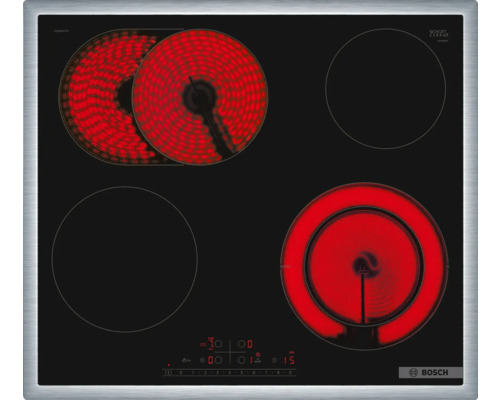The width and height of the screenshot is (500, 400).
Task: Tap the zone-extension symbol beside front-left display
Action: coord(202,360)
